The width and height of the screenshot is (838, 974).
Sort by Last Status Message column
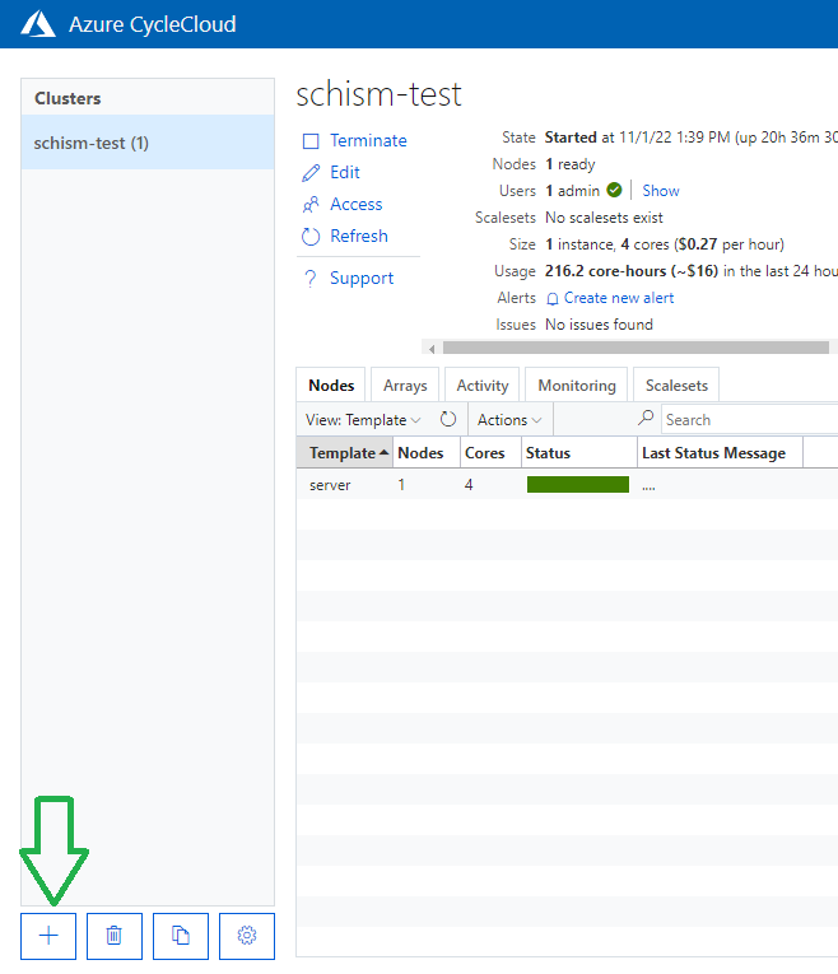720,453
